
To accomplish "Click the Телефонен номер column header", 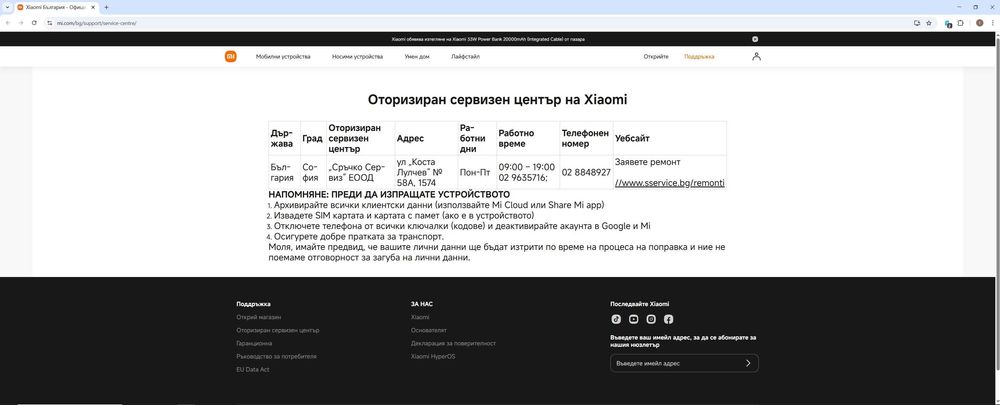I will (x=586, y=138).
